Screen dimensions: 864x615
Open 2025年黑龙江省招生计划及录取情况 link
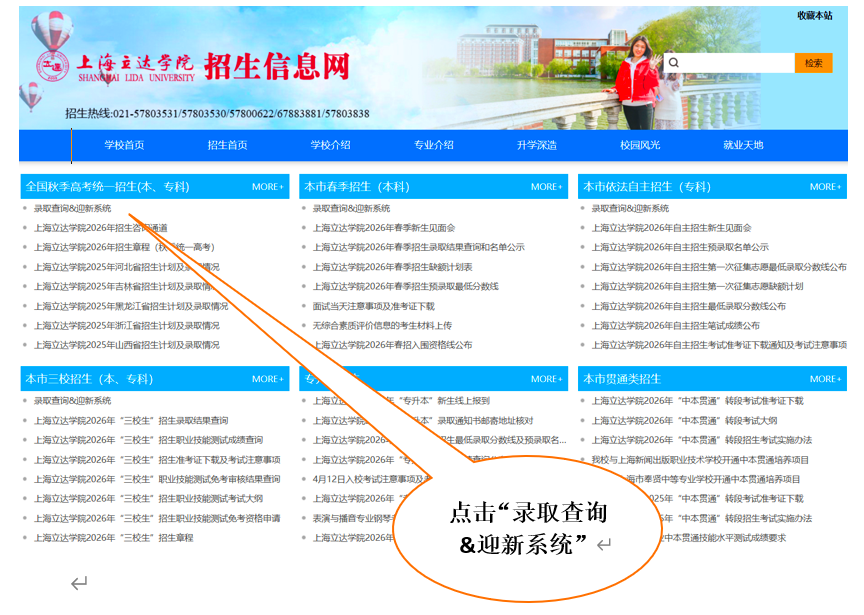pyautogui.click(x=131, y=306)
